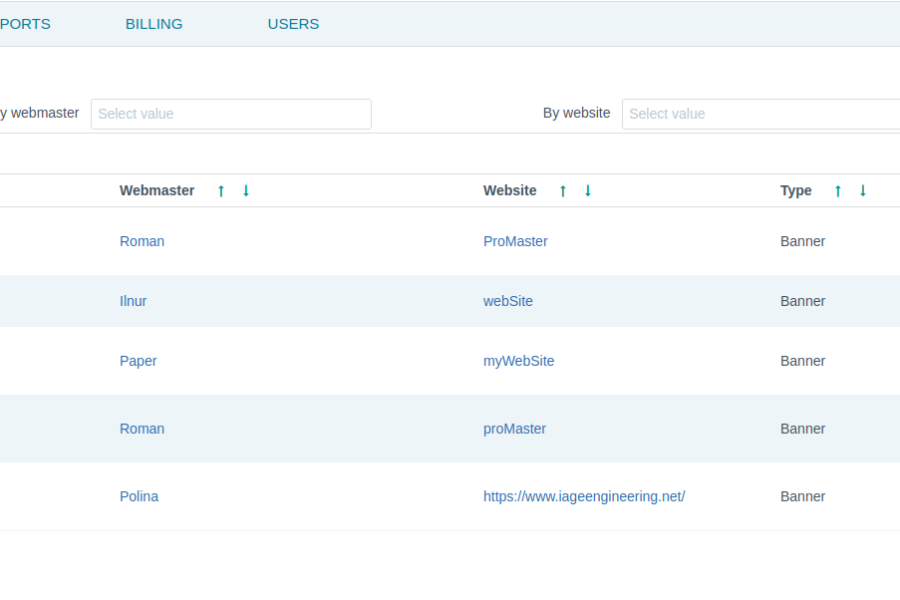Image resolution: width=900 pixels, height=600 pixels.
Task: Sort Type column ascending with up arrow
Action: tap(838, 191)
